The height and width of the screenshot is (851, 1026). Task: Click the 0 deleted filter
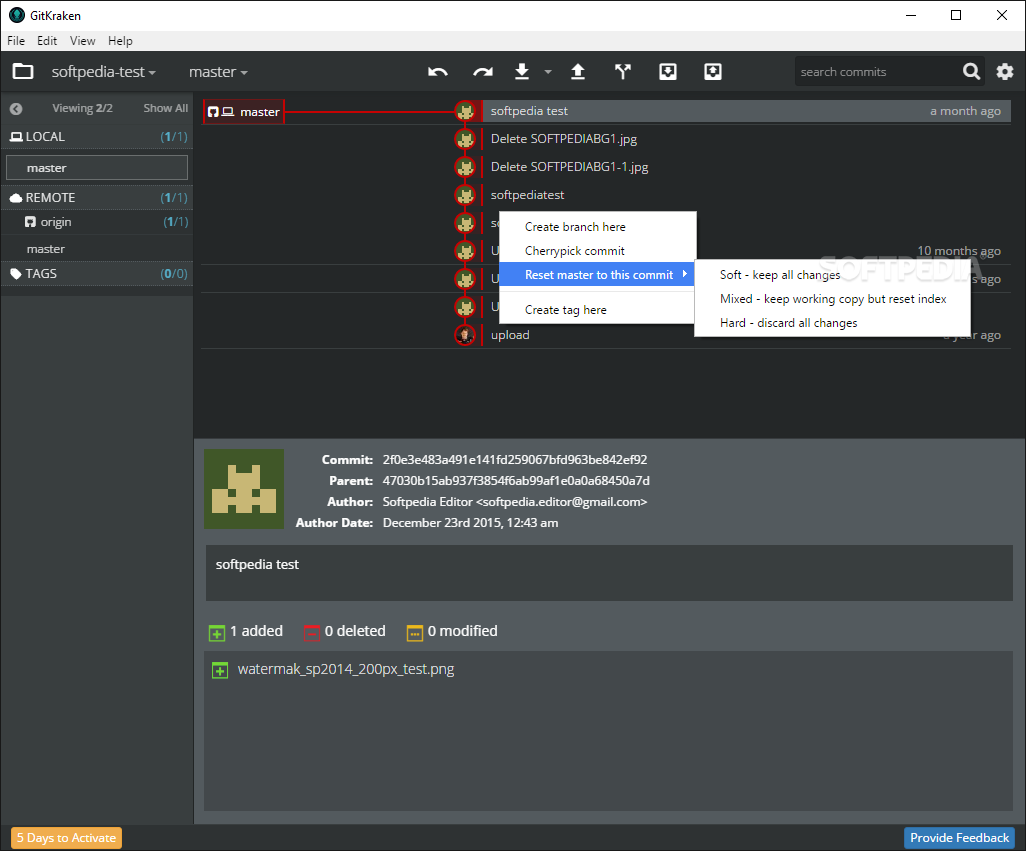[345, 631]
